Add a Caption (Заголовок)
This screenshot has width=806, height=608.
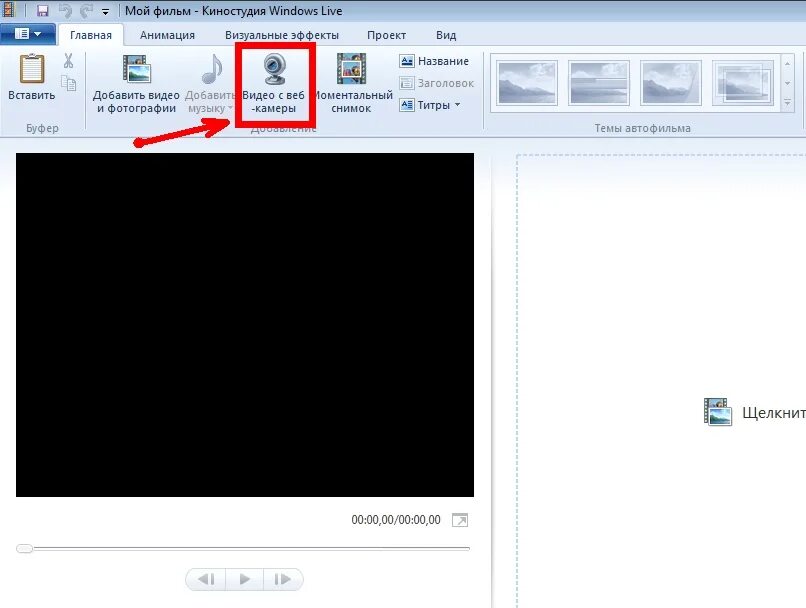pyautogui.click(x=436, y=83)
